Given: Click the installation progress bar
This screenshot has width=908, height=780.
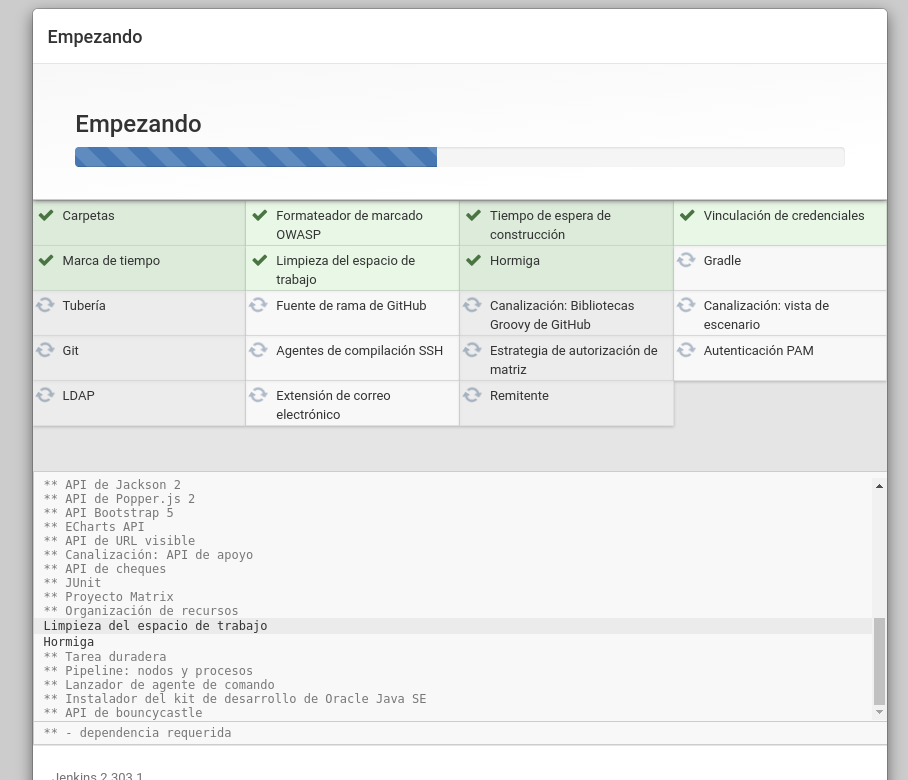Looking at the screenshot, I should (x=459, y=157).
